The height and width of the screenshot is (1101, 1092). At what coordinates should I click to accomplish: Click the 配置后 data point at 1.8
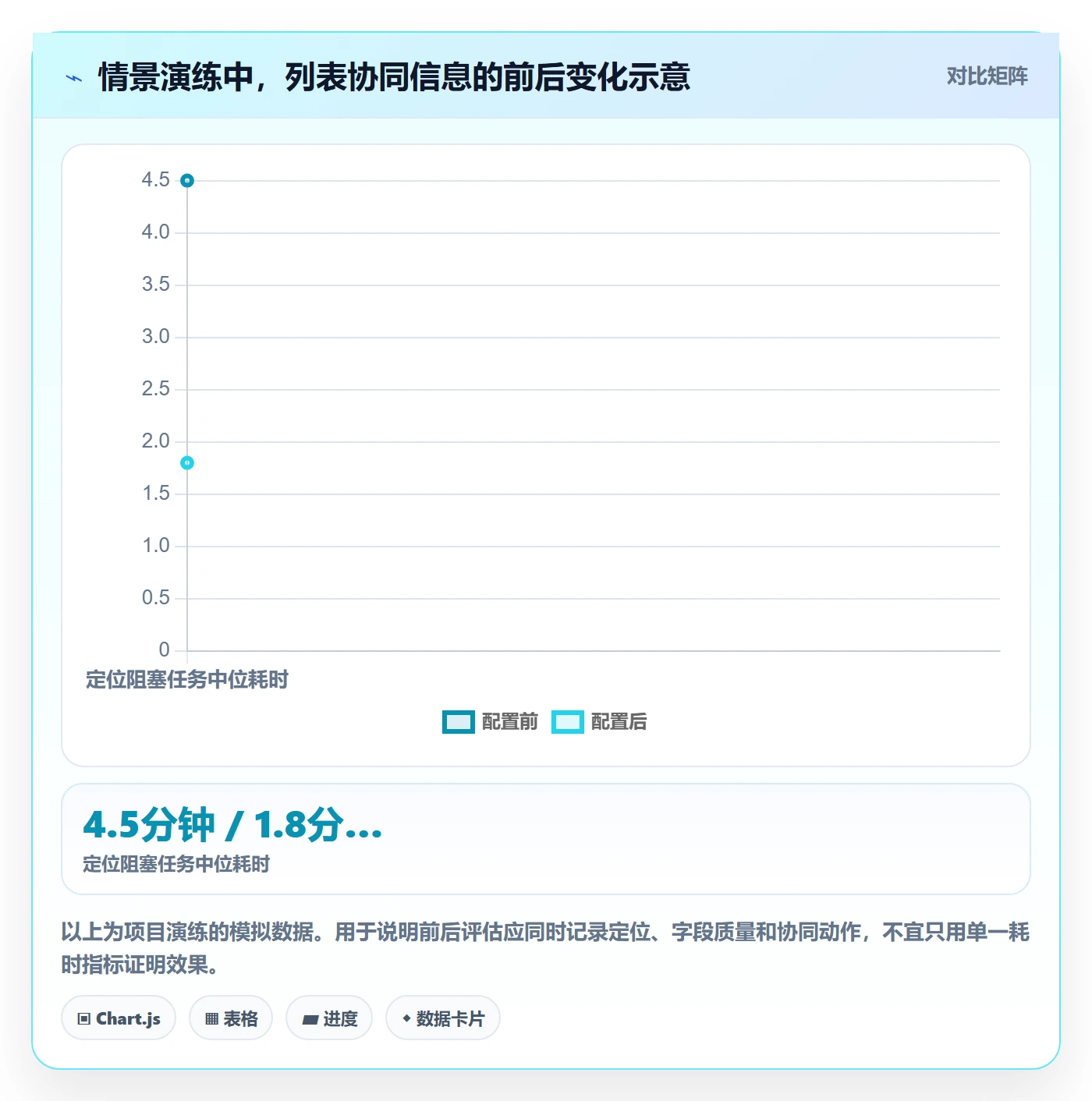(187, 463)
